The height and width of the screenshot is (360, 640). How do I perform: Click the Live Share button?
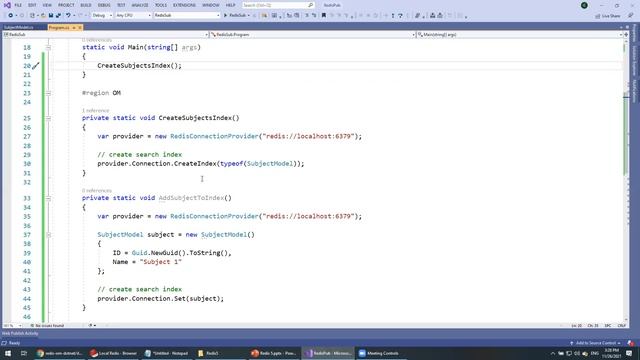coord(607,16)
